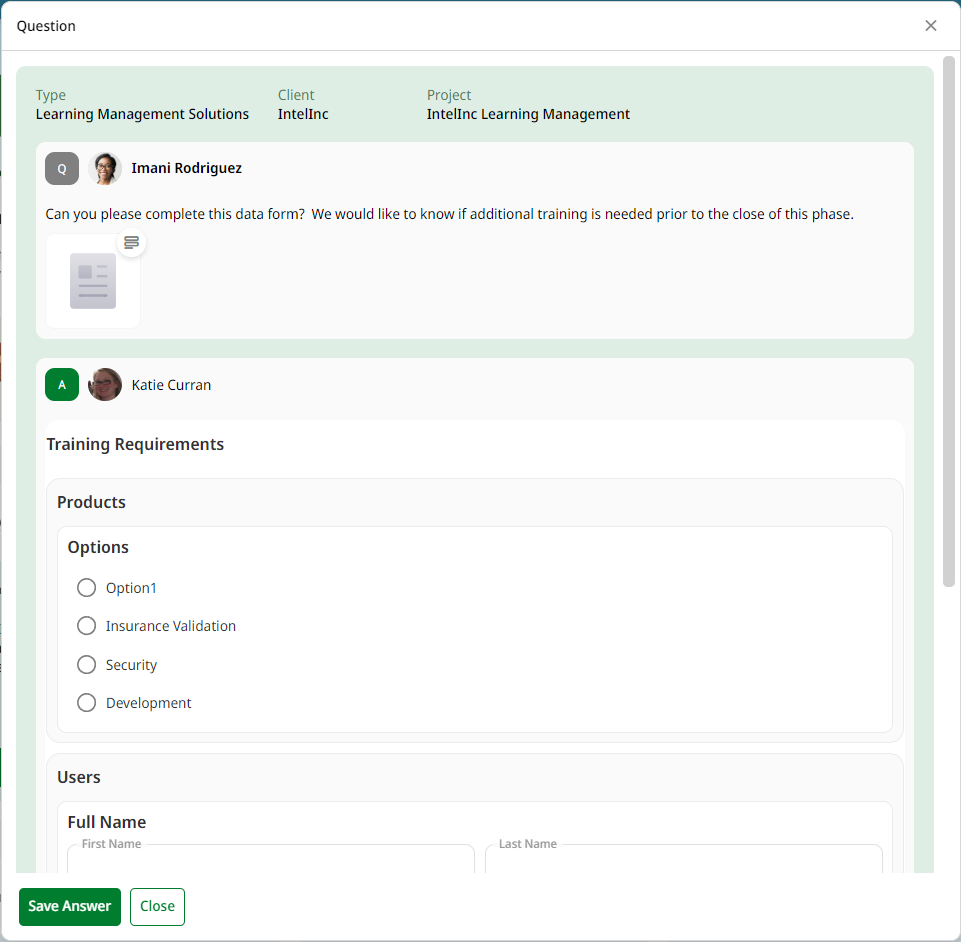Select the Insurance Validation radio button
Image resolution: width=961 pixels, height=942 pixels.
[87, 626]
